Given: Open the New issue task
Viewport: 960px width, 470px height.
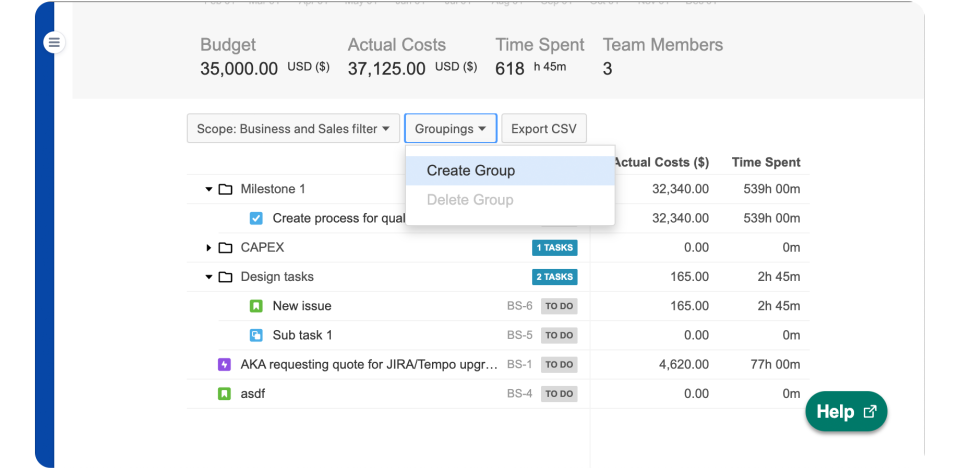Looking at the screenshot, I should pos(302,306).
